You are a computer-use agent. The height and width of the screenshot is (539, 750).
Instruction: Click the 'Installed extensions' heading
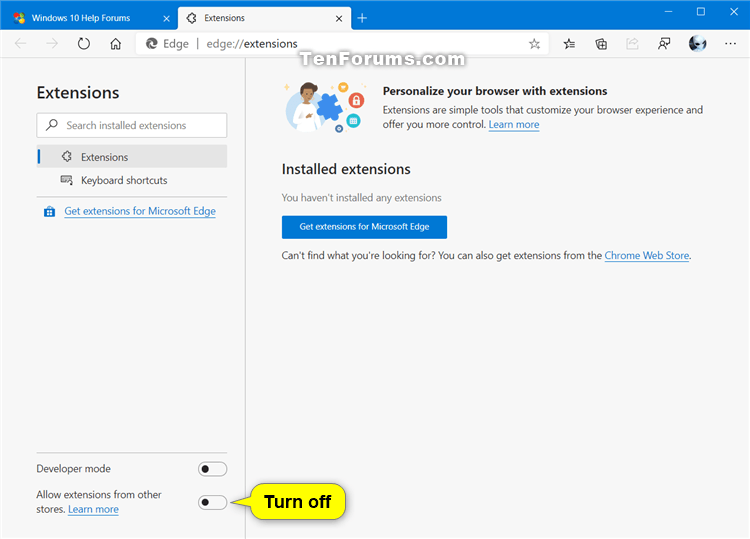point(346,169)
